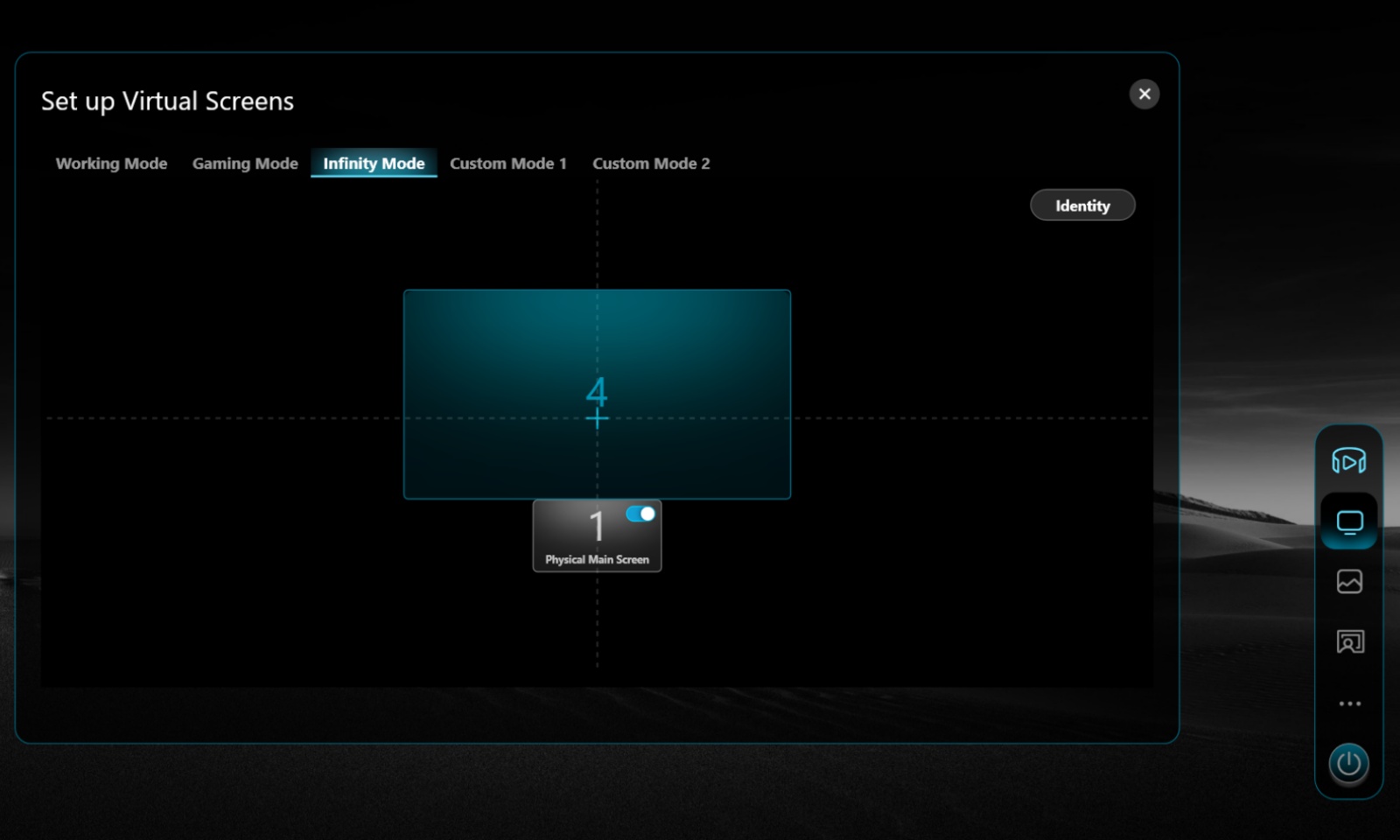Click the plus crosshair at screen center

point(597,418)
